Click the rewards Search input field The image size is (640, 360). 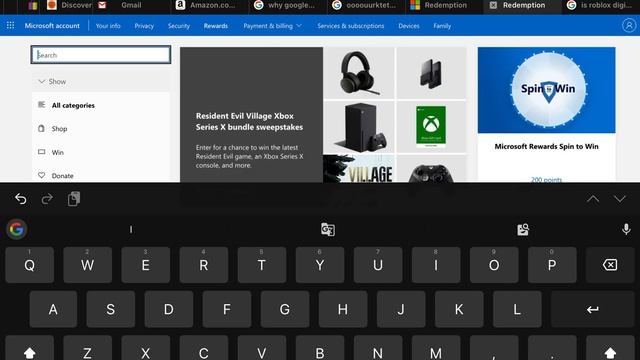[101, 55]
